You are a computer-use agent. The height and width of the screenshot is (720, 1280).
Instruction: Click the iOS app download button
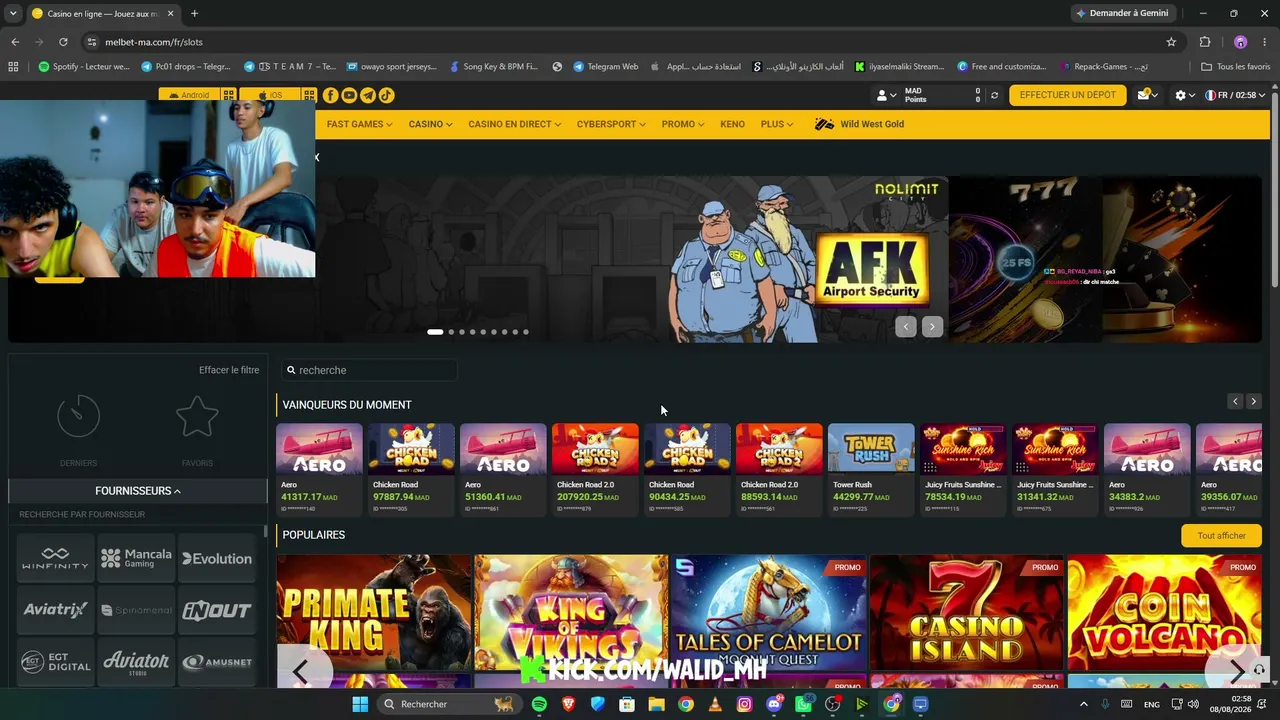(x=270, y=95)
